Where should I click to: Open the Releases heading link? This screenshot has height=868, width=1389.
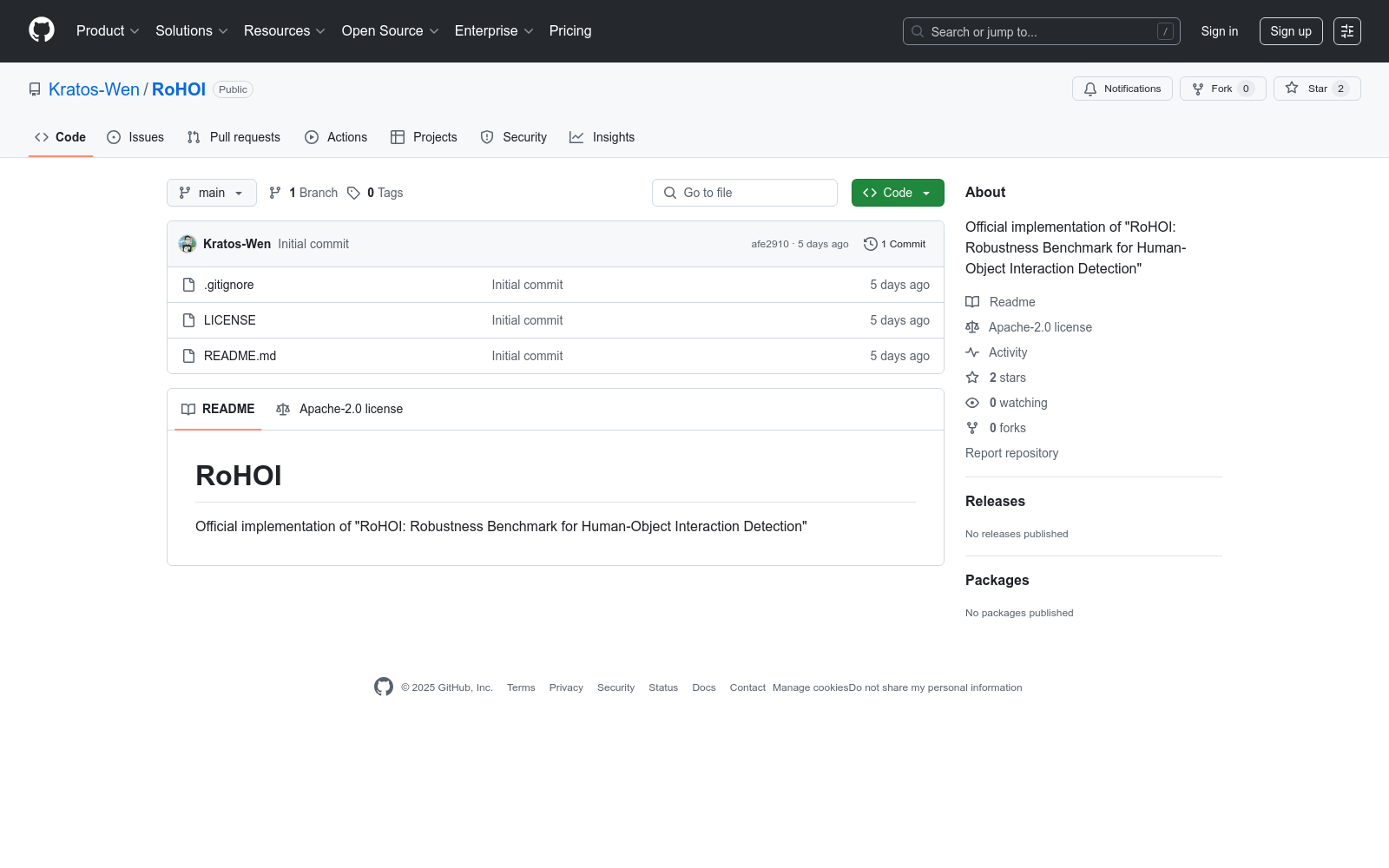click(995, 502)
